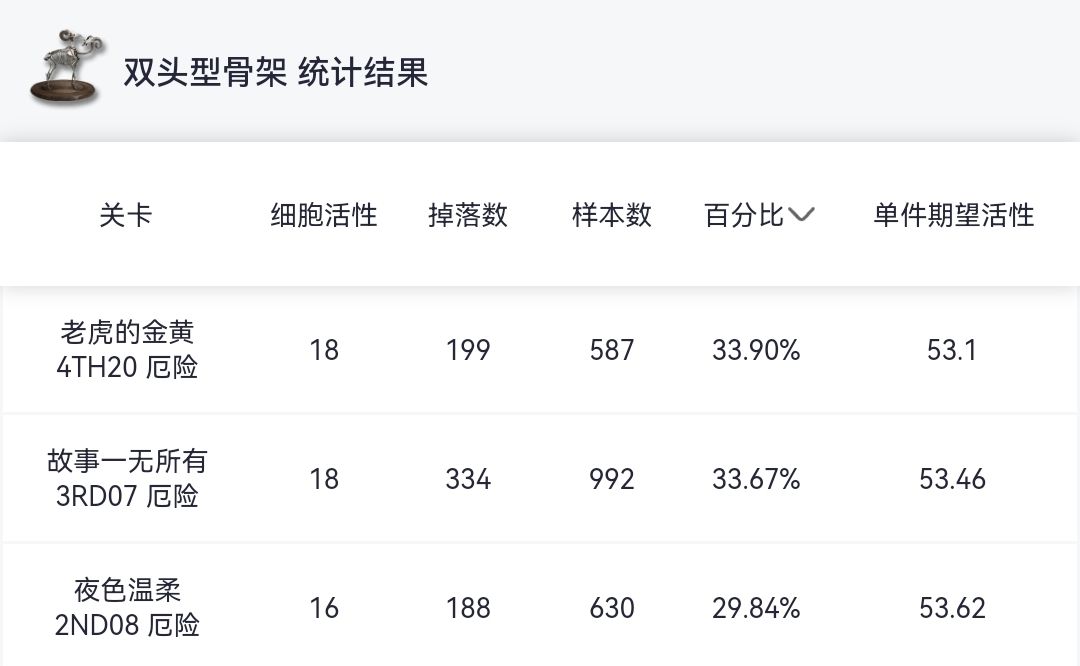Click the 掉落数 column header
The image size is (1080, 666).
tap(468, 215)
